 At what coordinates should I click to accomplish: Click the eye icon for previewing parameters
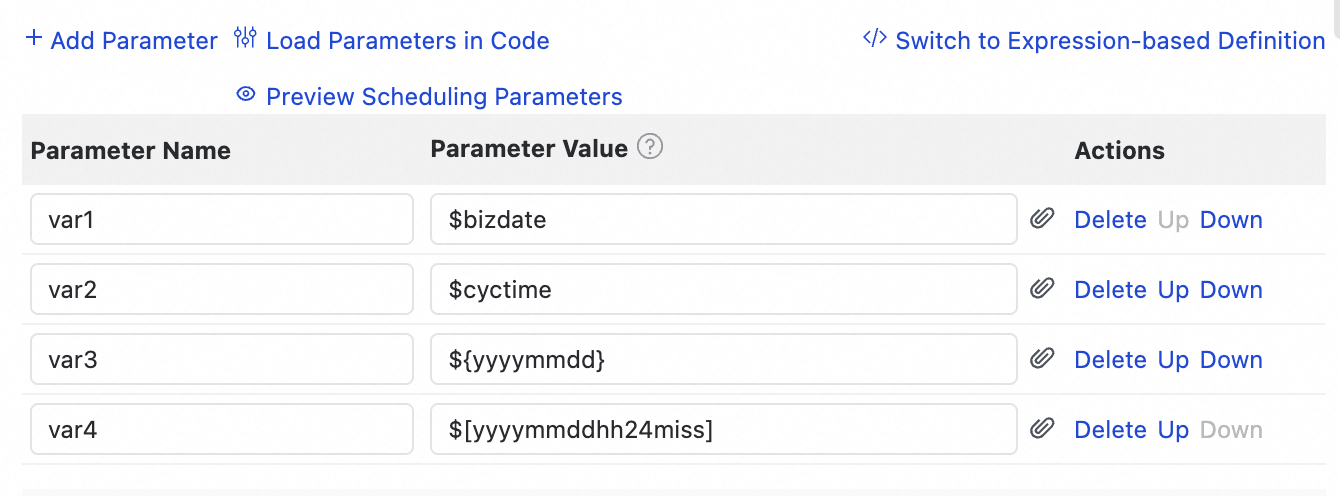[x=245, y=96]
